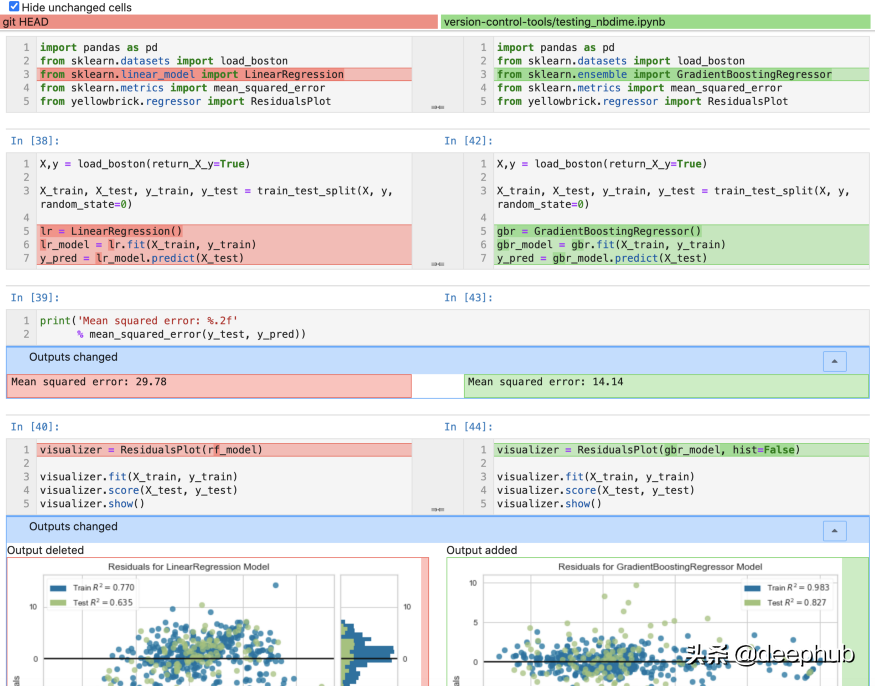Click the deleted ResidualsPlot(rf_model) line
The width and height of the screenshot is (875, 686).
coord(224,450)
